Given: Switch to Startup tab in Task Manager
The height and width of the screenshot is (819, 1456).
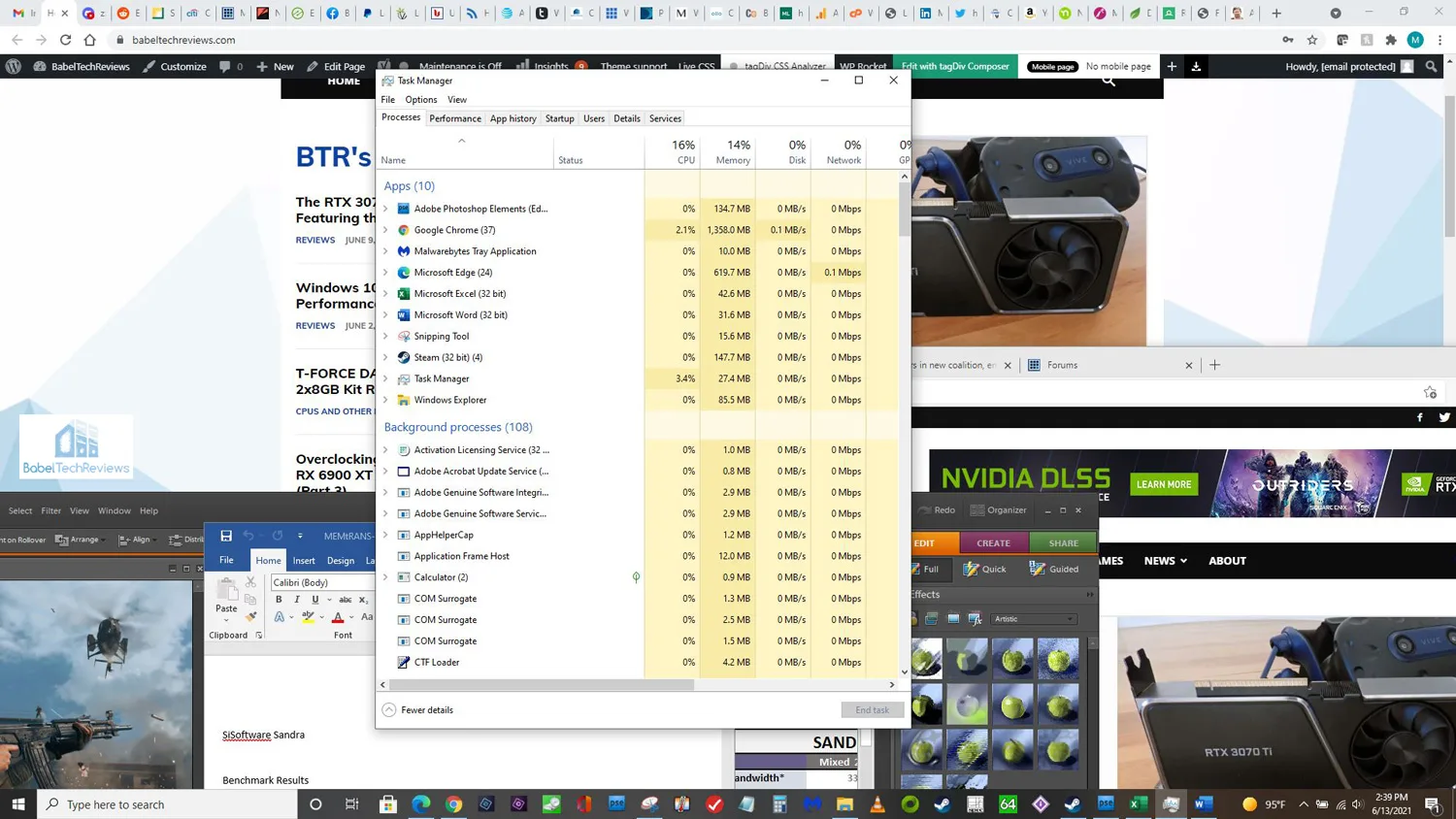Looking at the screenshot, I should pos(560,118).
